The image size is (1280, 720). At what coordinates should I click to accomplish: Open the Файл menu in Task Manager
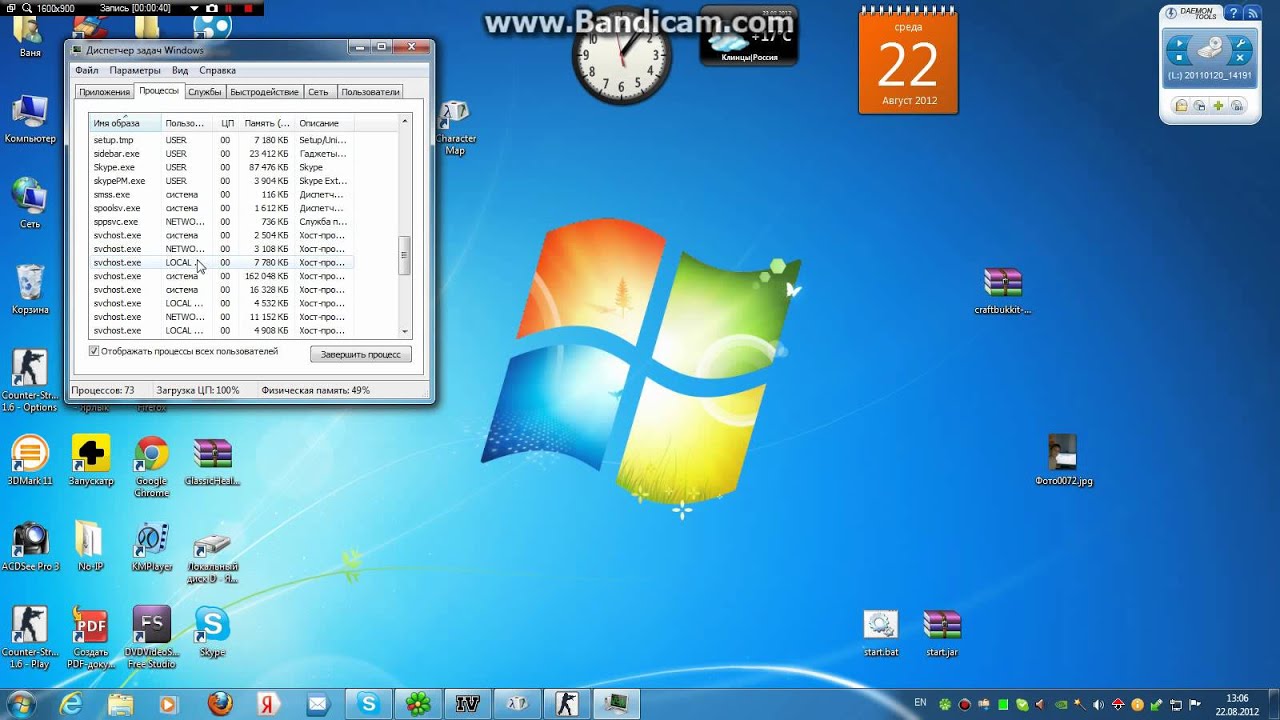[86, 71]
